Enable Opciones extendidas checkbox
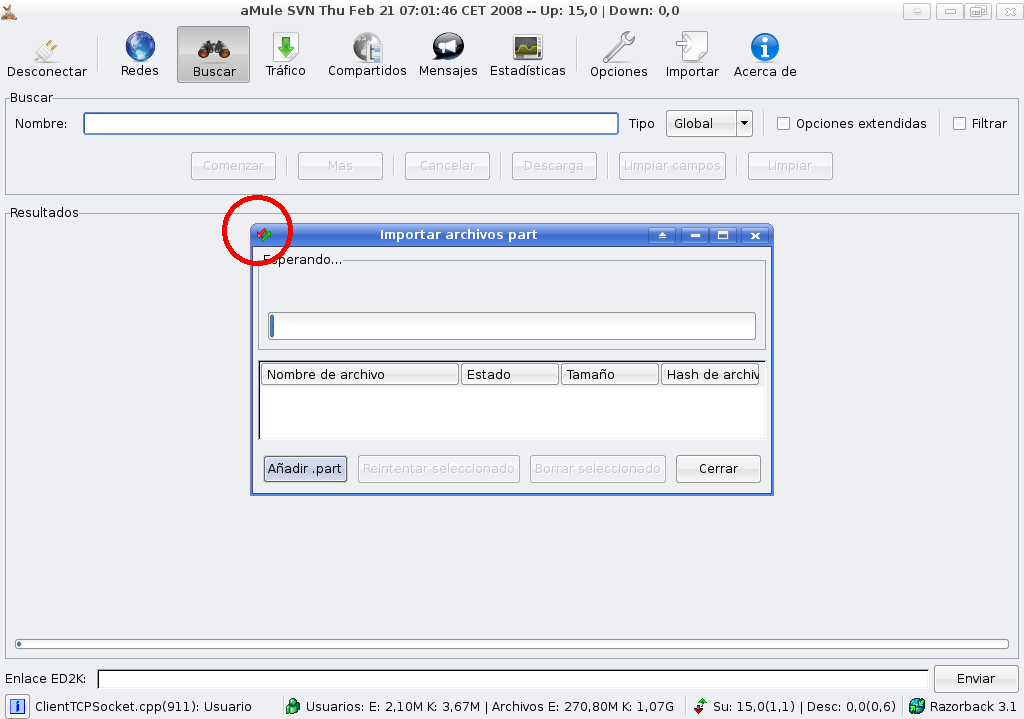 coord(784,124)
